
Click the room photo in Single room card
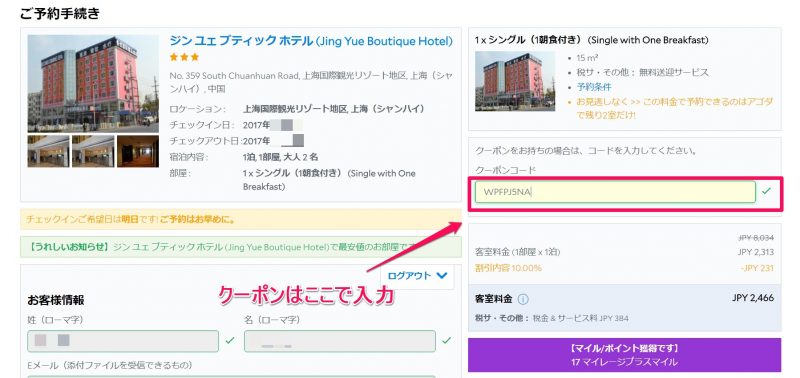click(x=515, y=81)
